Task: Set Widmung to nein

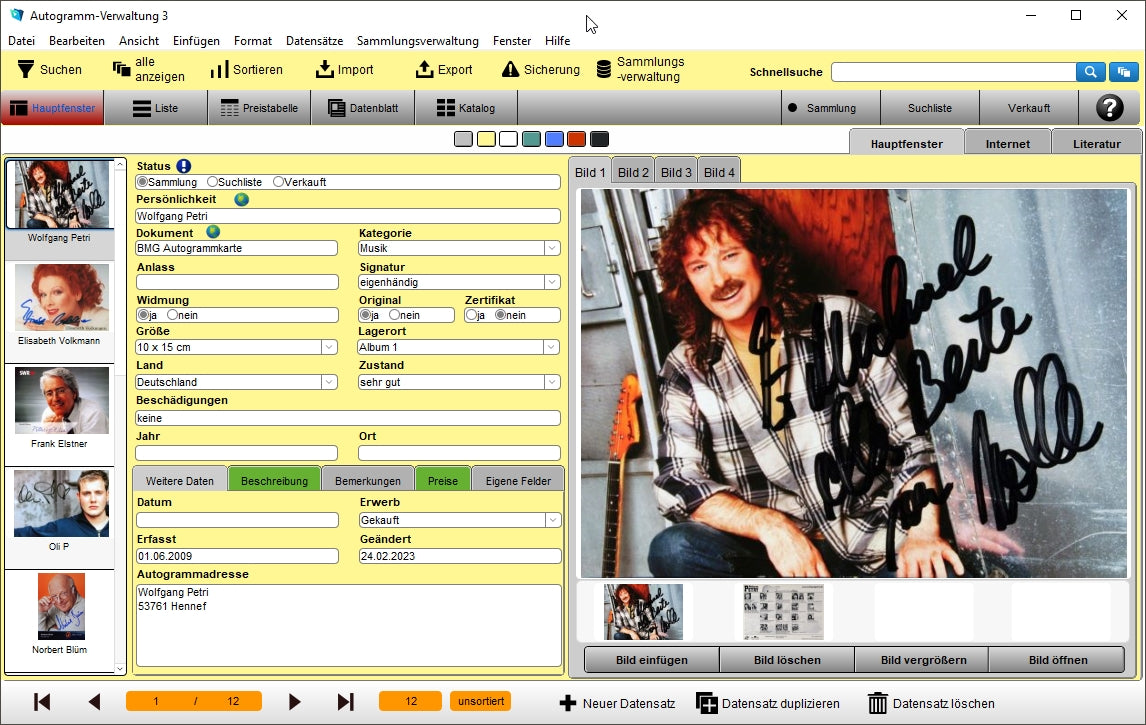Action: click(x=172, y=315)
